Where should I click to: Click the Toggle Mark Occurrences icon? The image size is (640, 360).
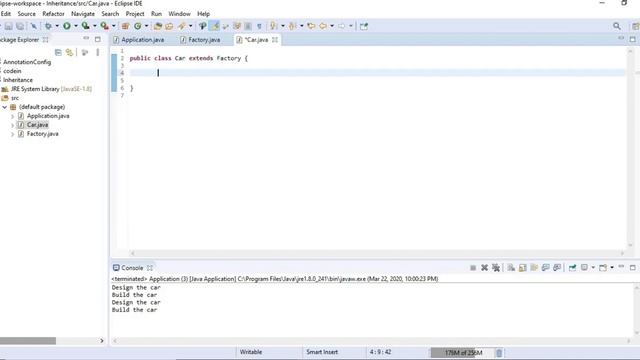[x=214, y=26]
